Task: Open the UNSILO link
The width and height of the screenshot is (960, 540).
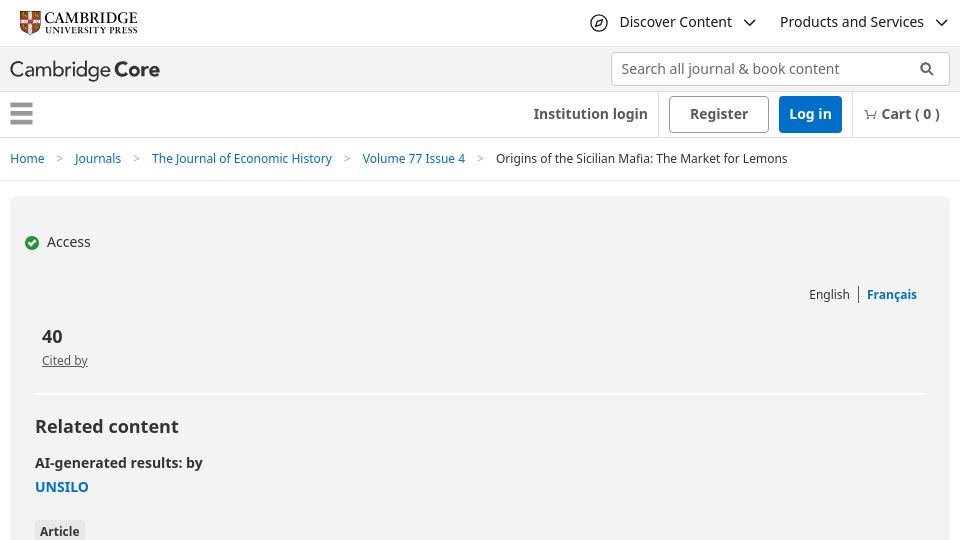Action: 62,487
